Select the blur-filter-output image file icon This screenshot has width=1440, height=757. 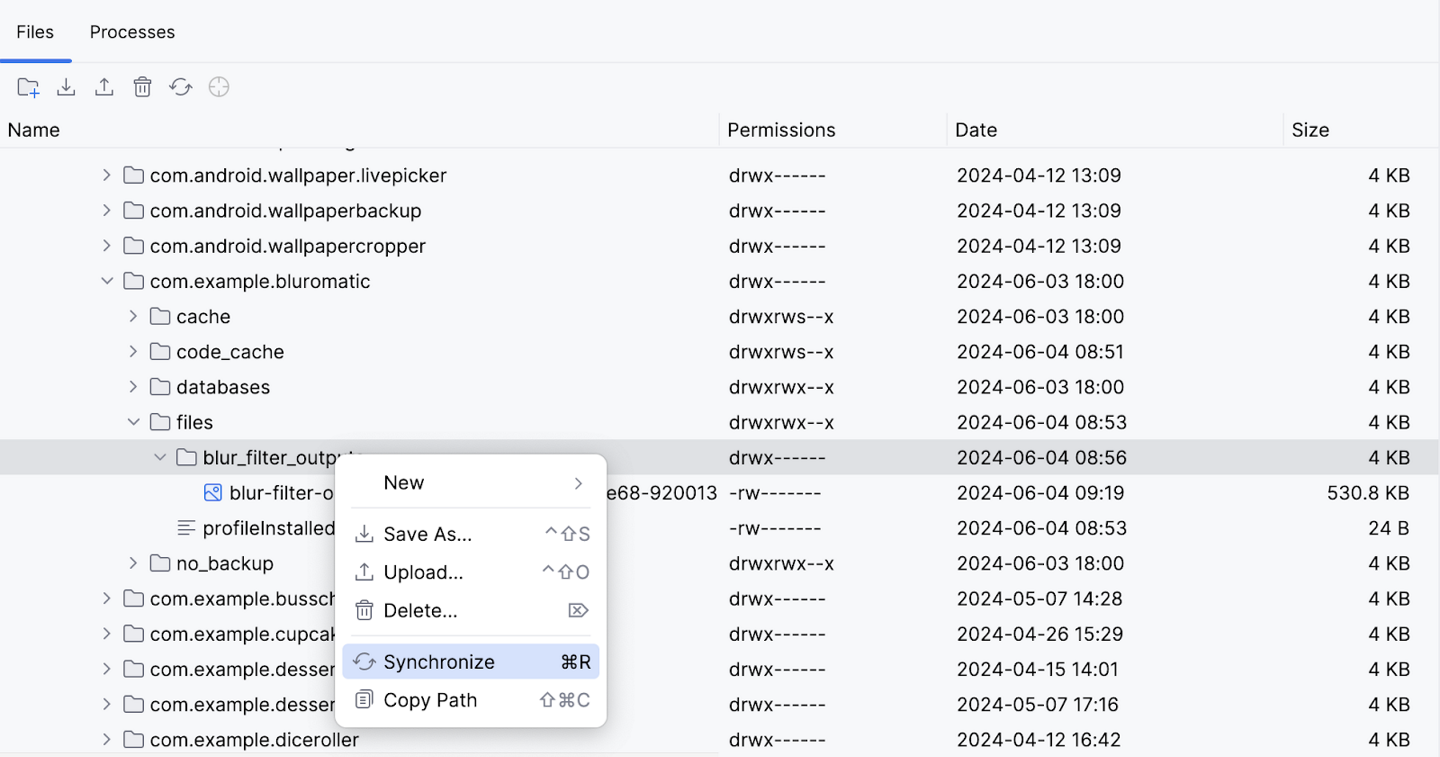tap(213, 493)
